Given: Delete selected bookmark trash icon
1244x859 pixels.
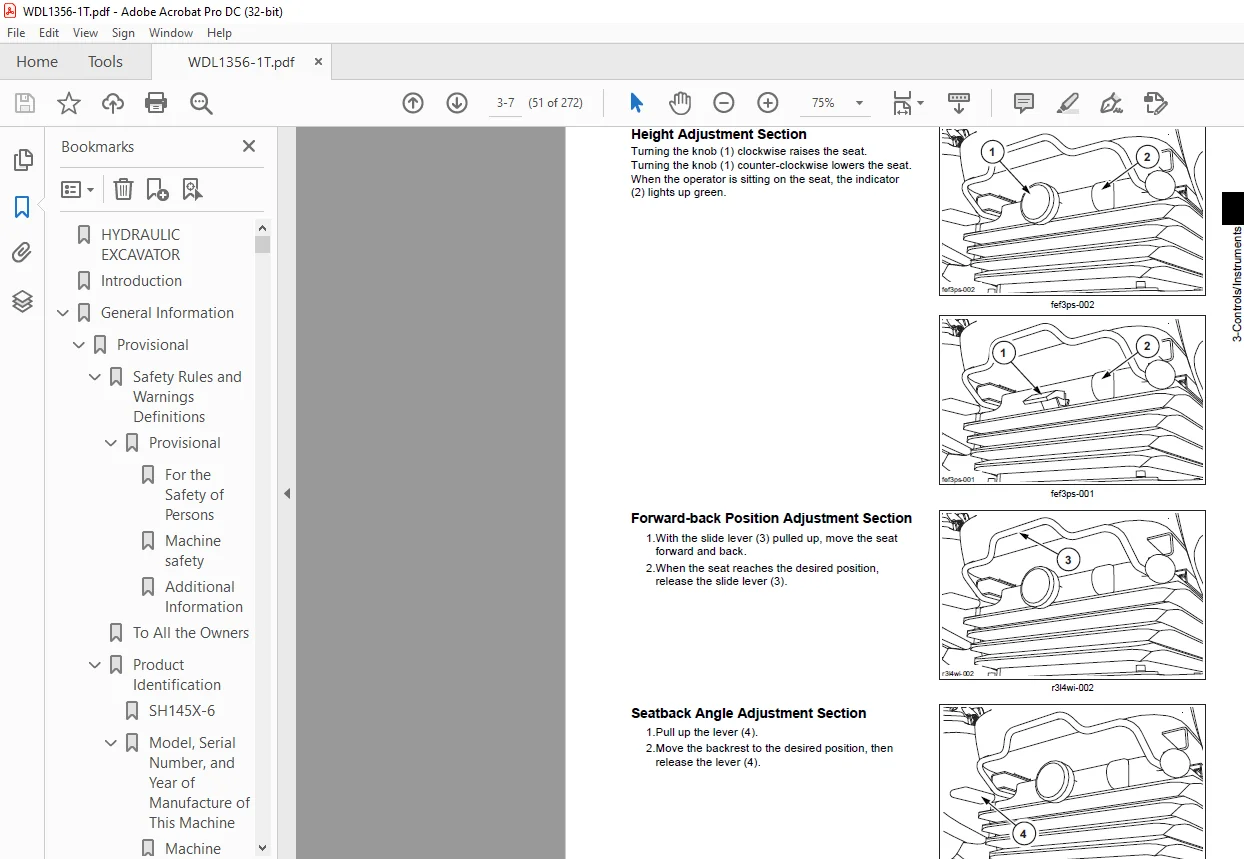Looking at the screenshot, I should (123, 189).
